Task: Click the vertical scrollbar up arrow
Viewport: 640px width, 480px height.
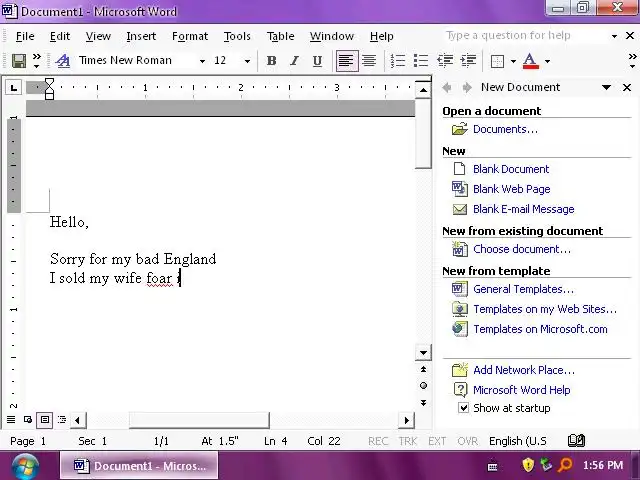Action: coord(424,90)
